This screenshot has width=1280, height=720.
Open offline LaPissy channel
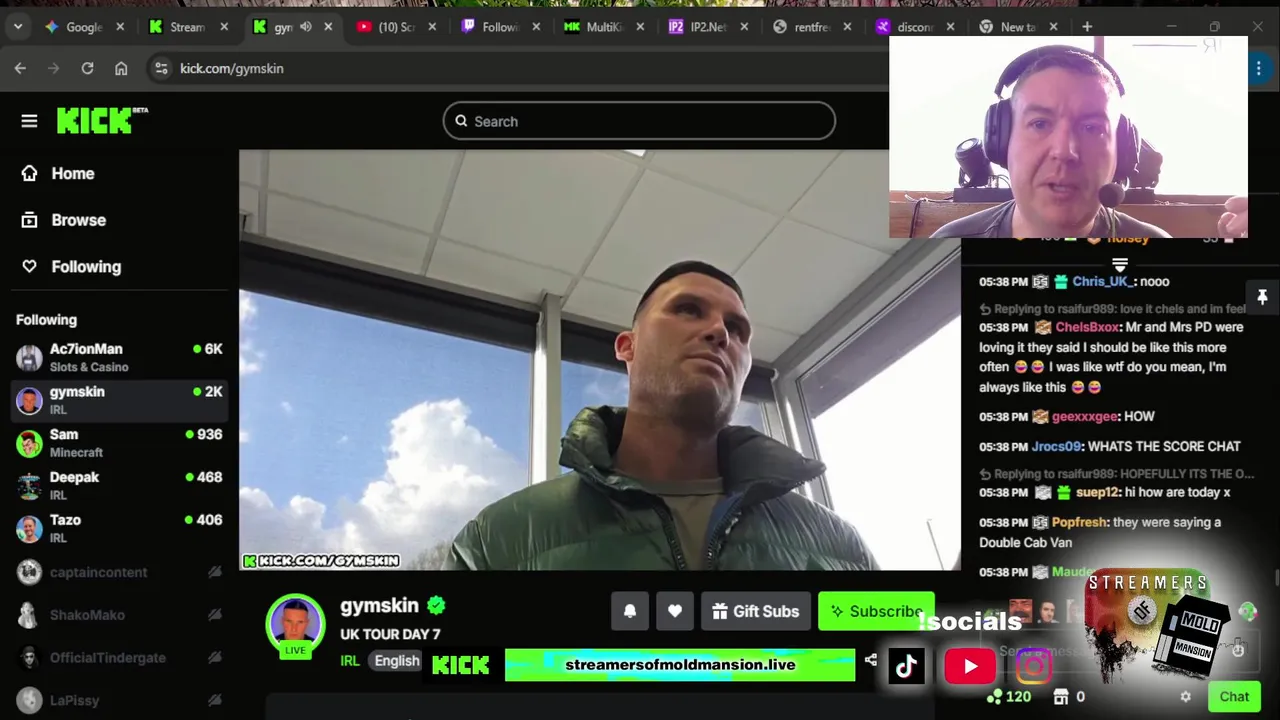point(119,700)
